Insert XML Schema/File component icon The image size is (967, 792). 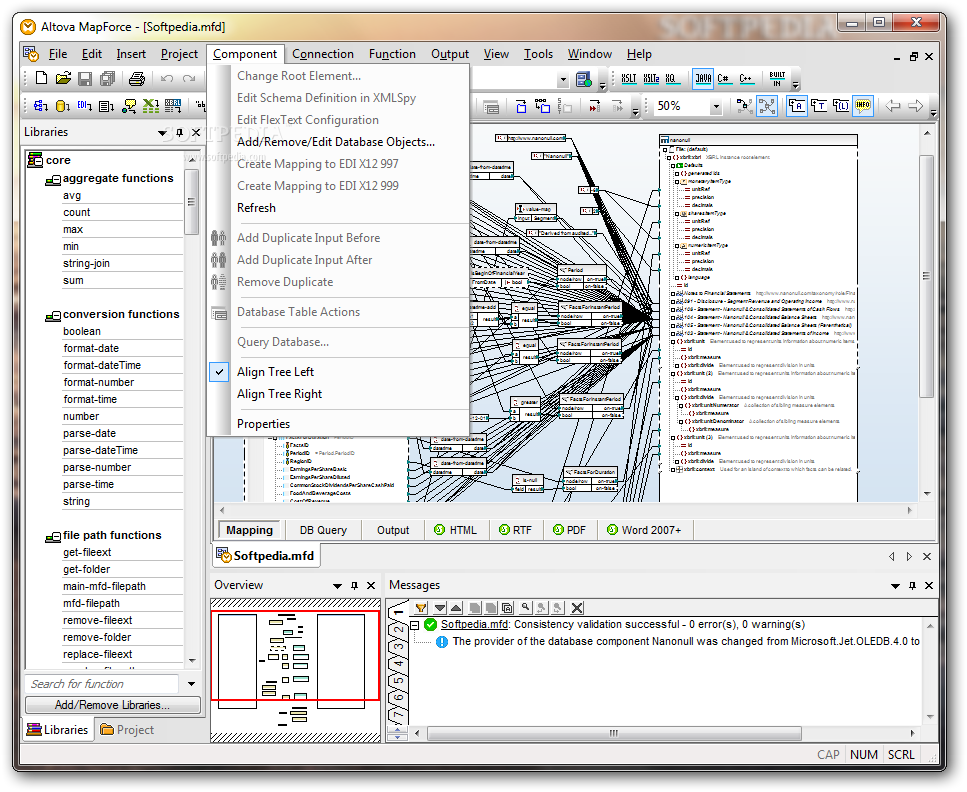point(41,106)
